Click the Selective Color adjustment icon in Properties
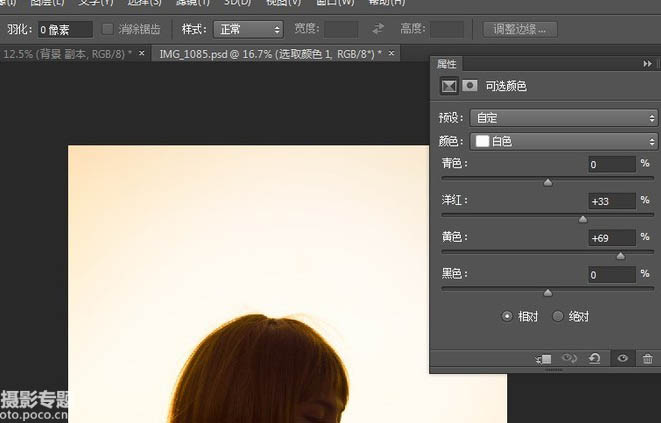Viewport: 661px width, 423px height. coord(449,87)
